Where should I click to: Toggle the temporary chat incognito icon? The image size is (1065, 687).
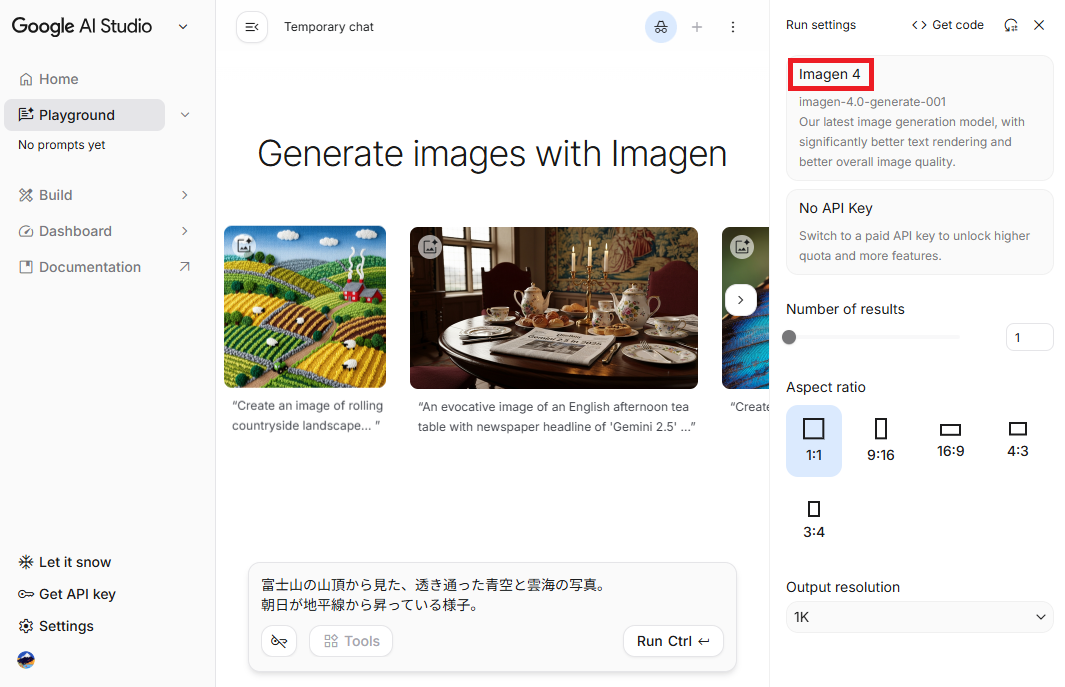[x=660, y=27]
